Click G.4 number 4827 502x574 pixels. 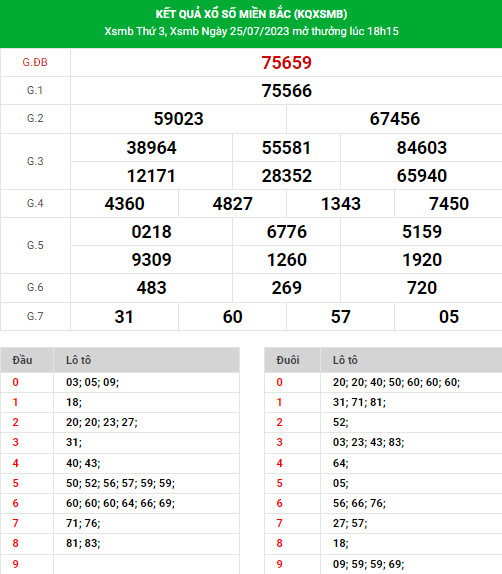[x=233, y=204]
